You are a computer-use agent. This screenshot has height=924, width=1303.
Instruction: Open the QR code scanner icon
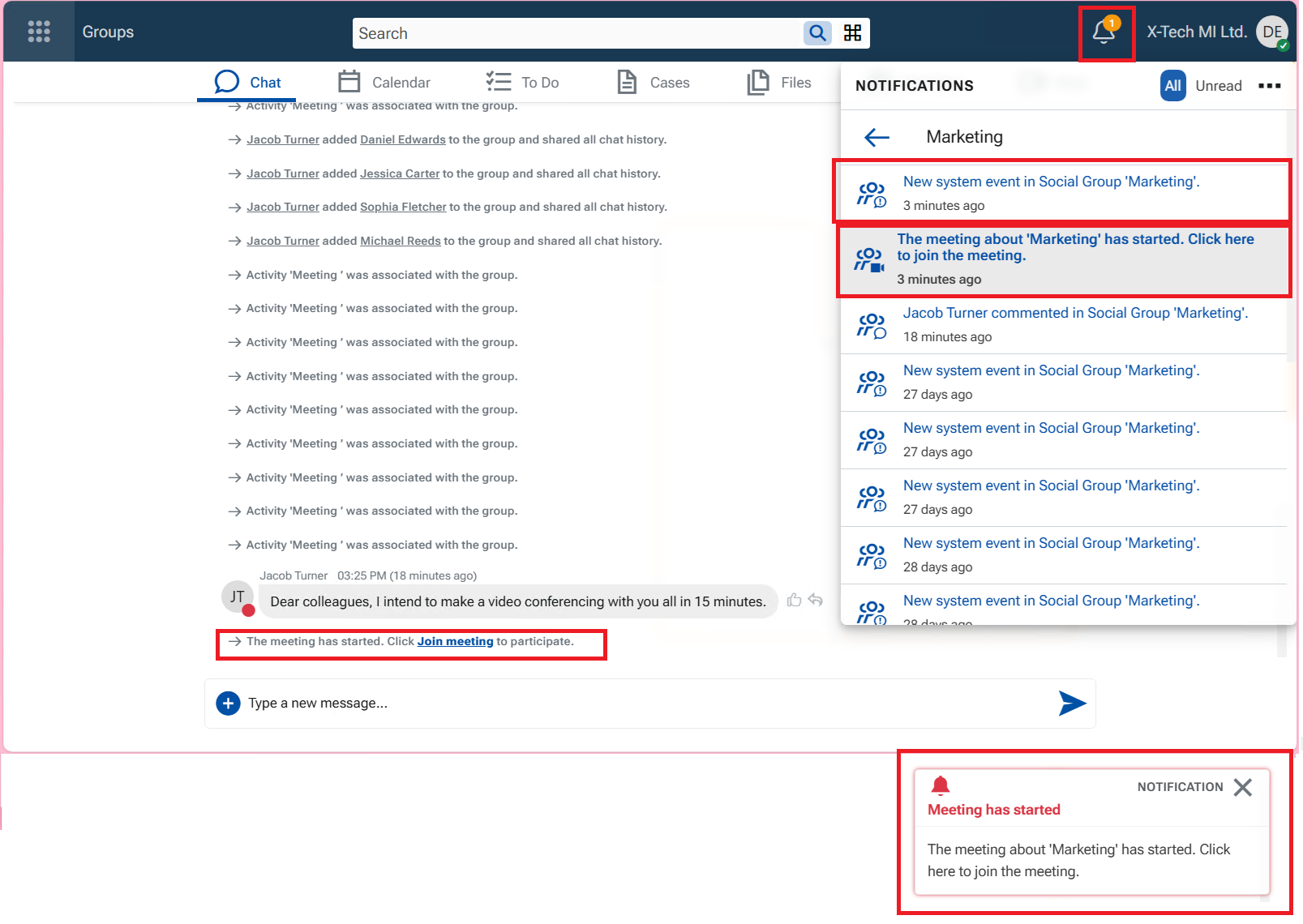click(852, 33)
